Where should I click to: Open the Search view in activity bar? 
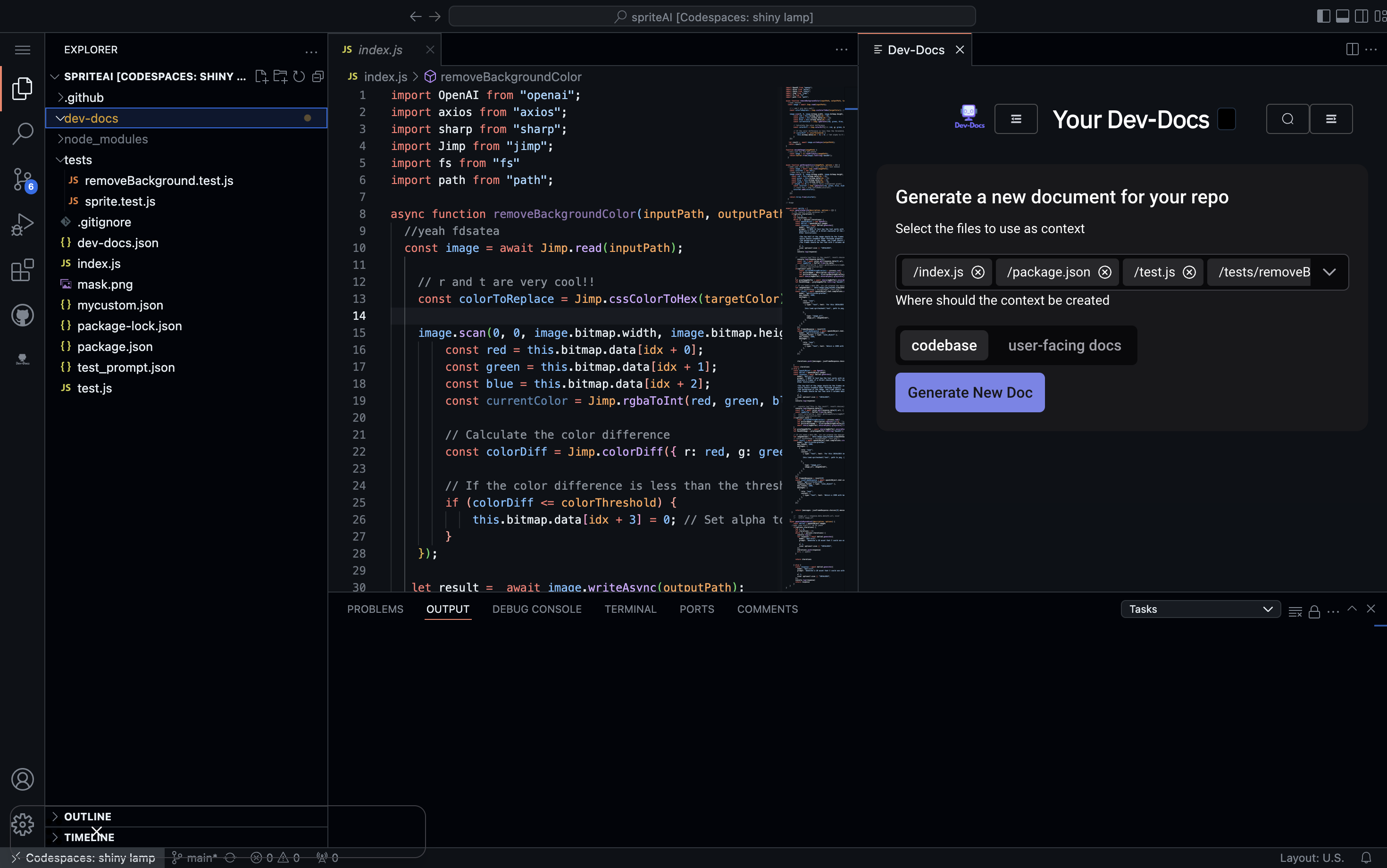tap(22, 133)
